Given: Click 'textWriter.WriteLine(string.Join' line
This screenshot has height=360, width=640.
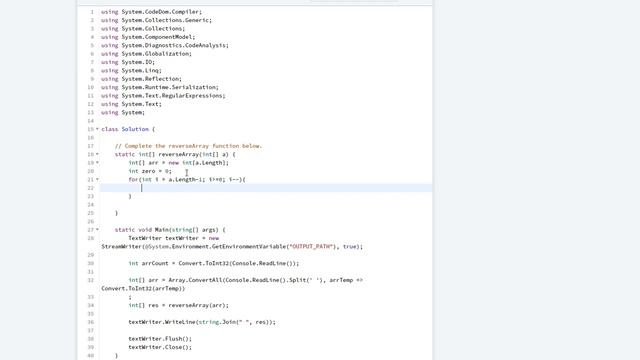Looking at the screenshot, I should click(202, 322).
